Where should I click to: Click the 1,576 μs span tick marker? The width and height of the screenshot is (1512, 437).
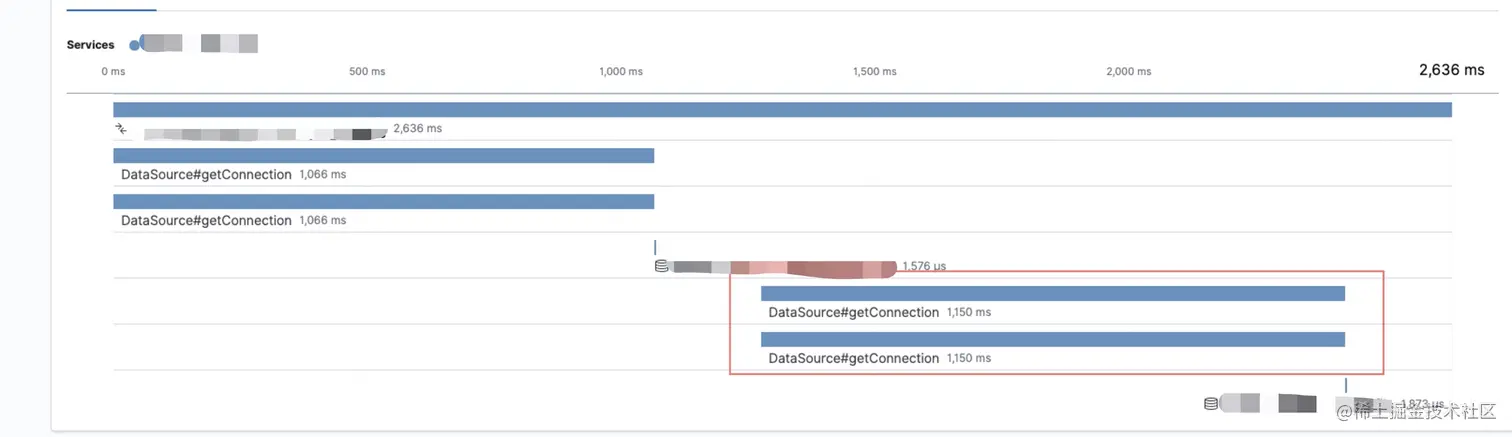point(655,247)
